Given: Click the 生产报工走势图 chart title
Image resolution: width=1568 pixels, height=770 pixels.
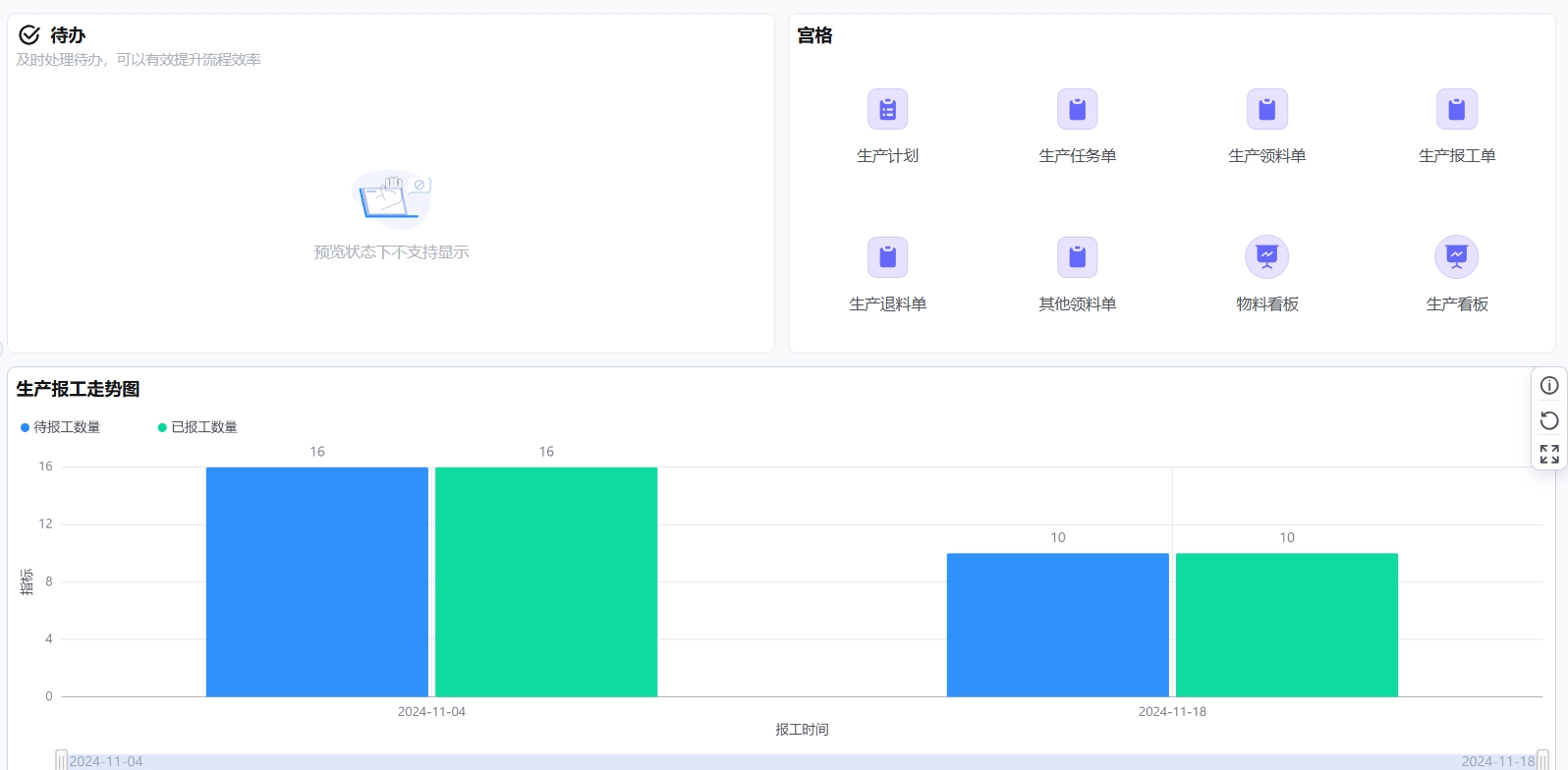Looking at the screenshot, I should 78,389.
